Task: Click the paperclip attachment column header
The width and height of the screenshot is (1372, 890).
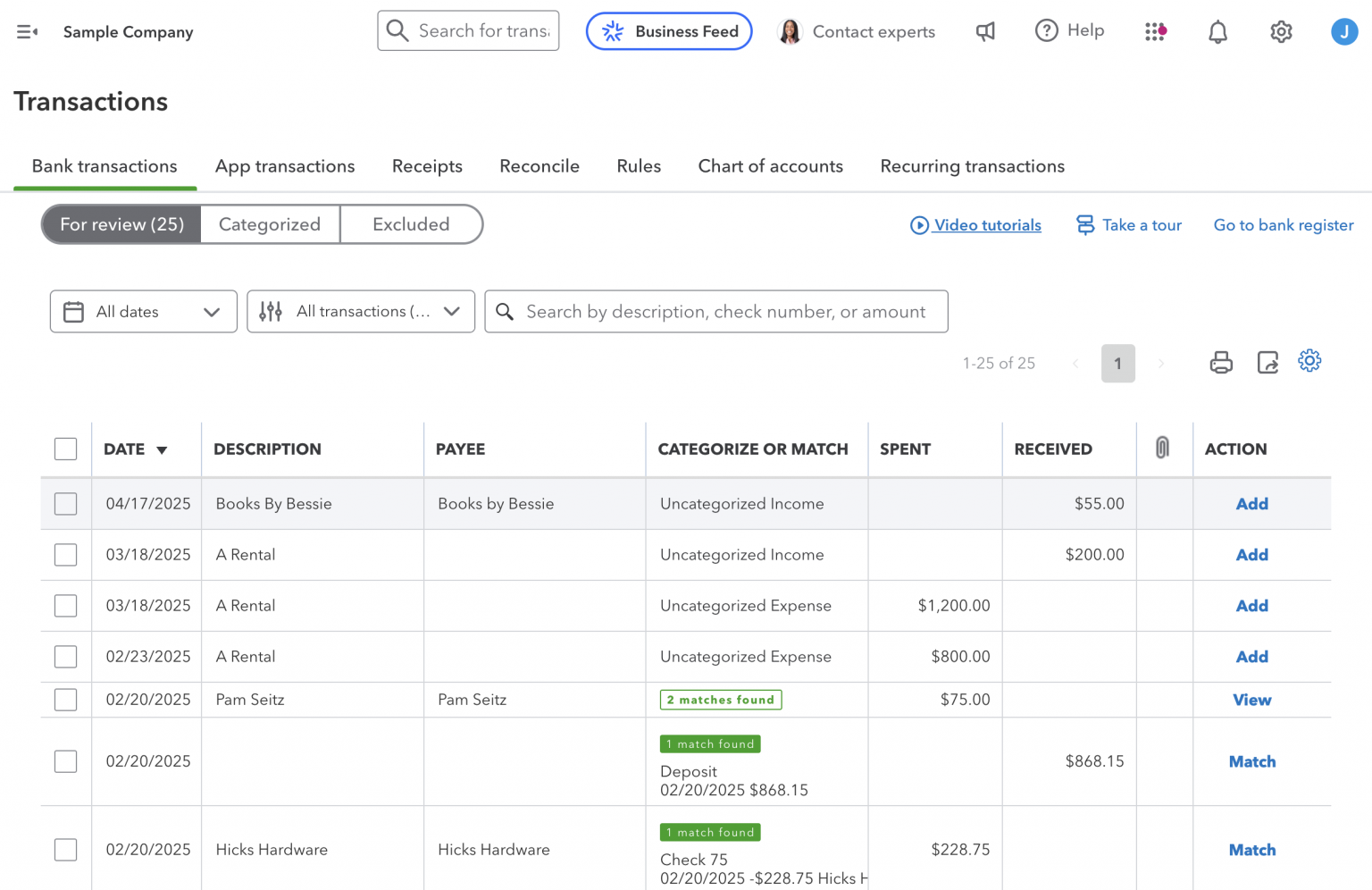Action: (1163, 449)
